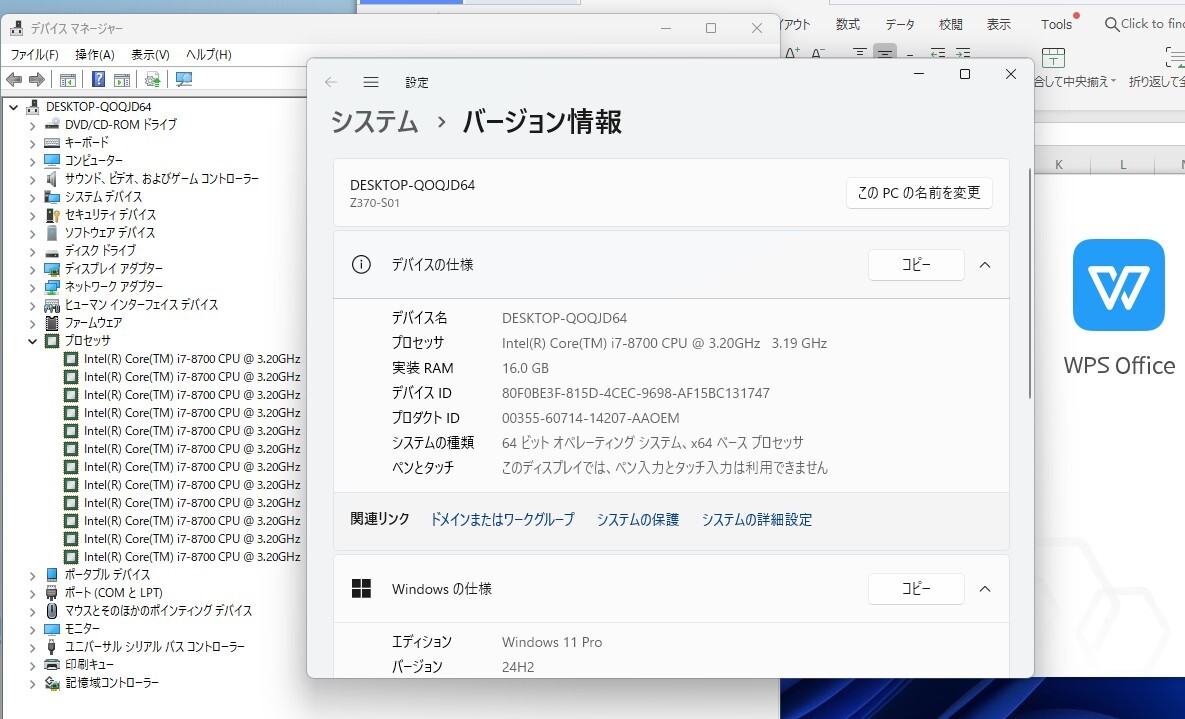Viewport: 1185px width, 719px height.
Task: Expand DVD/CD-ROM ドライブ node
Action: pyautogui.click(x=32, y=125)
